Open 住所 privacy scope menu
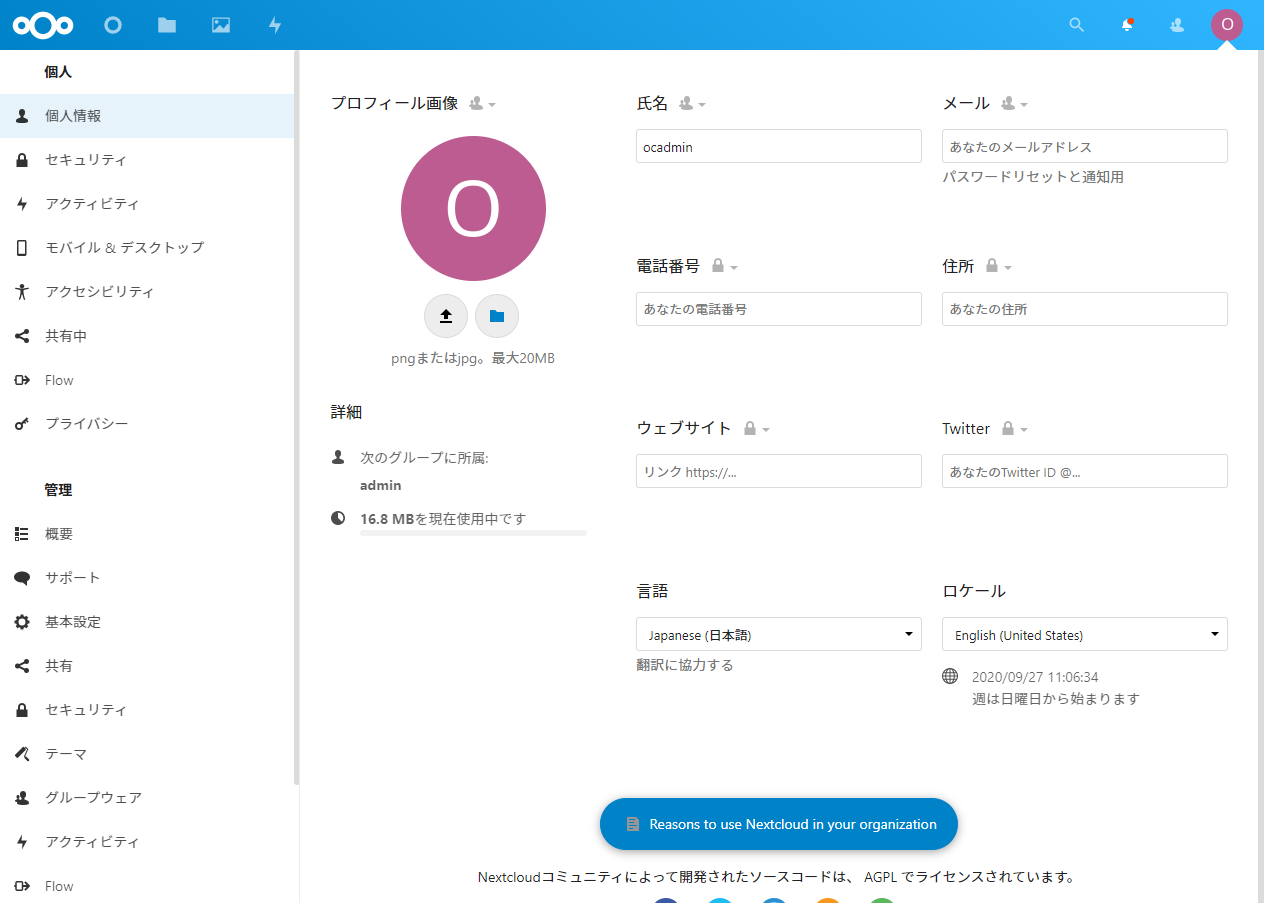Screen dimensions: 1264x903 (998, 266)
